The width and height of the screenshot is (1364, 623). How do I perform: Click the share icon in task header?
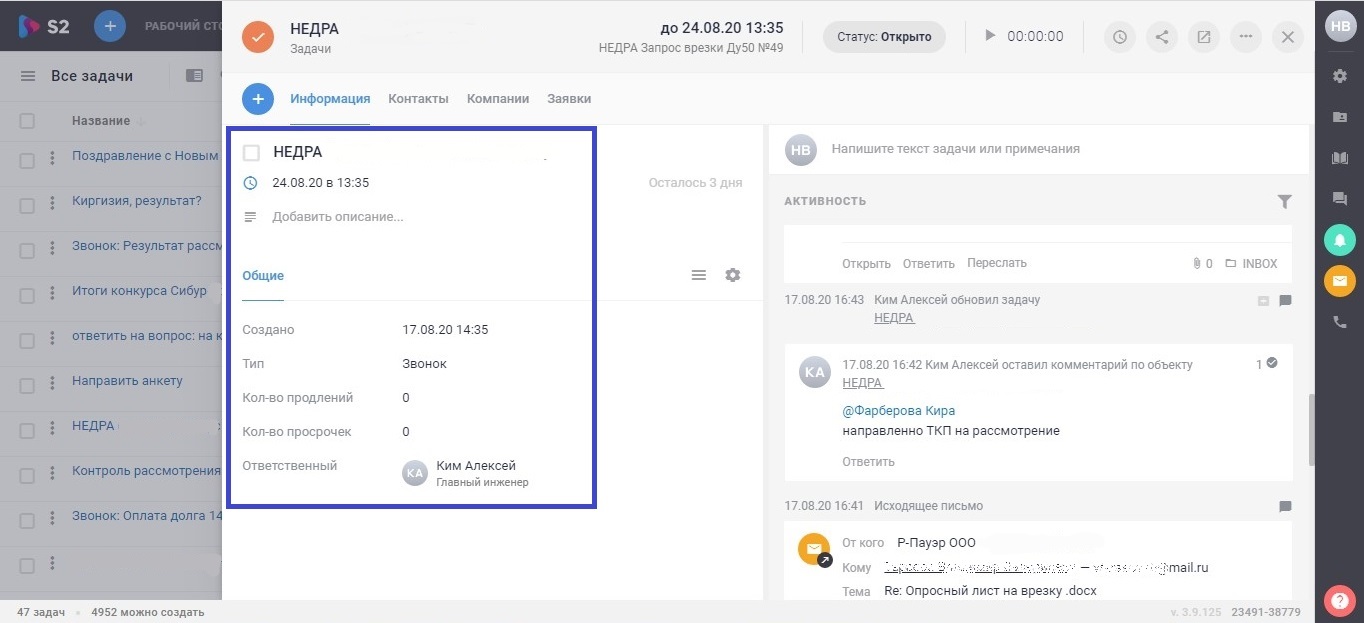point(1161,37)
